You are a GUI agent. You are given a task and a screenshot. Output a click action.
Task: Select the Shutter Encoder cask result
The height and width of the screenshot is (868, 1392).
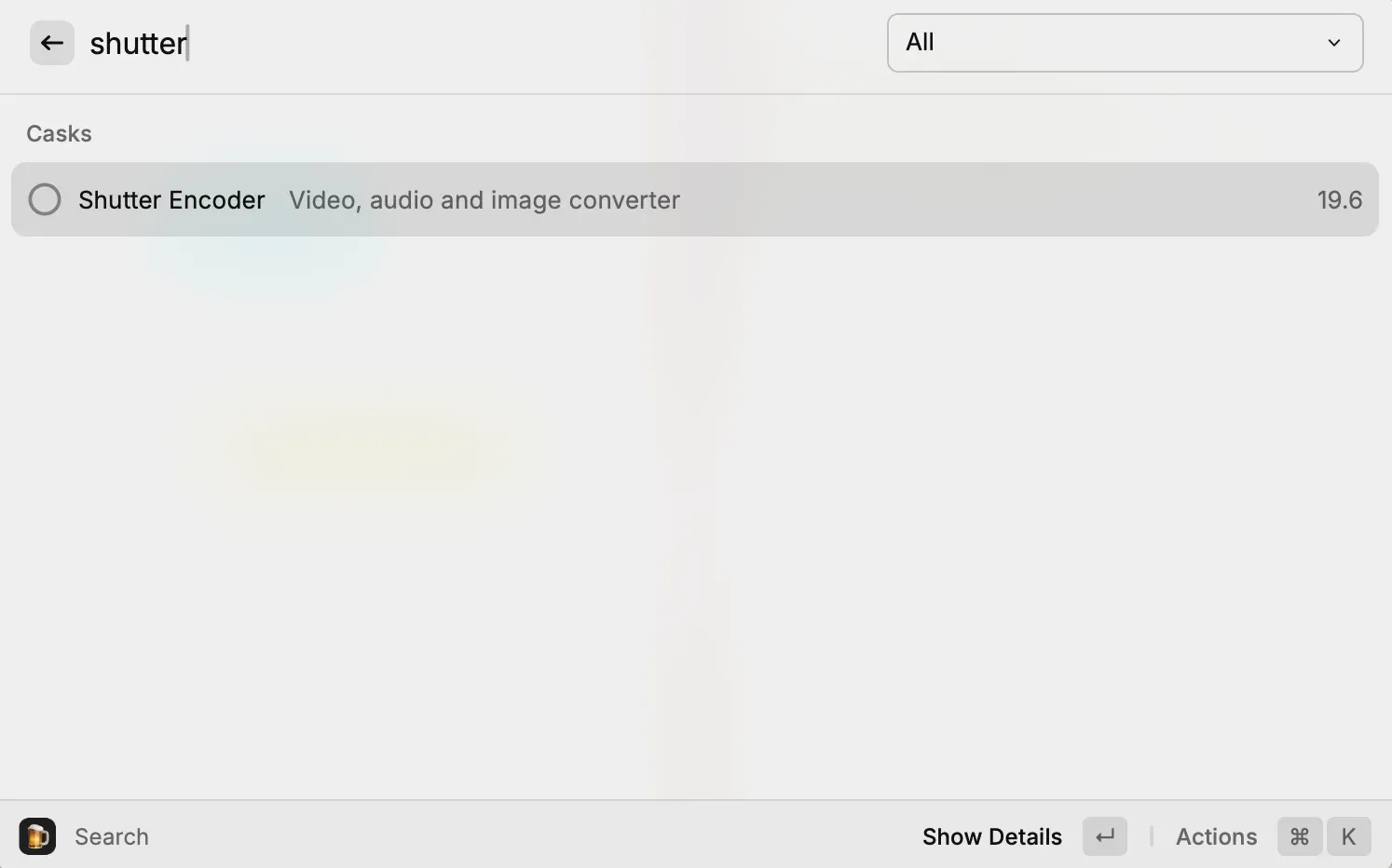695,199
